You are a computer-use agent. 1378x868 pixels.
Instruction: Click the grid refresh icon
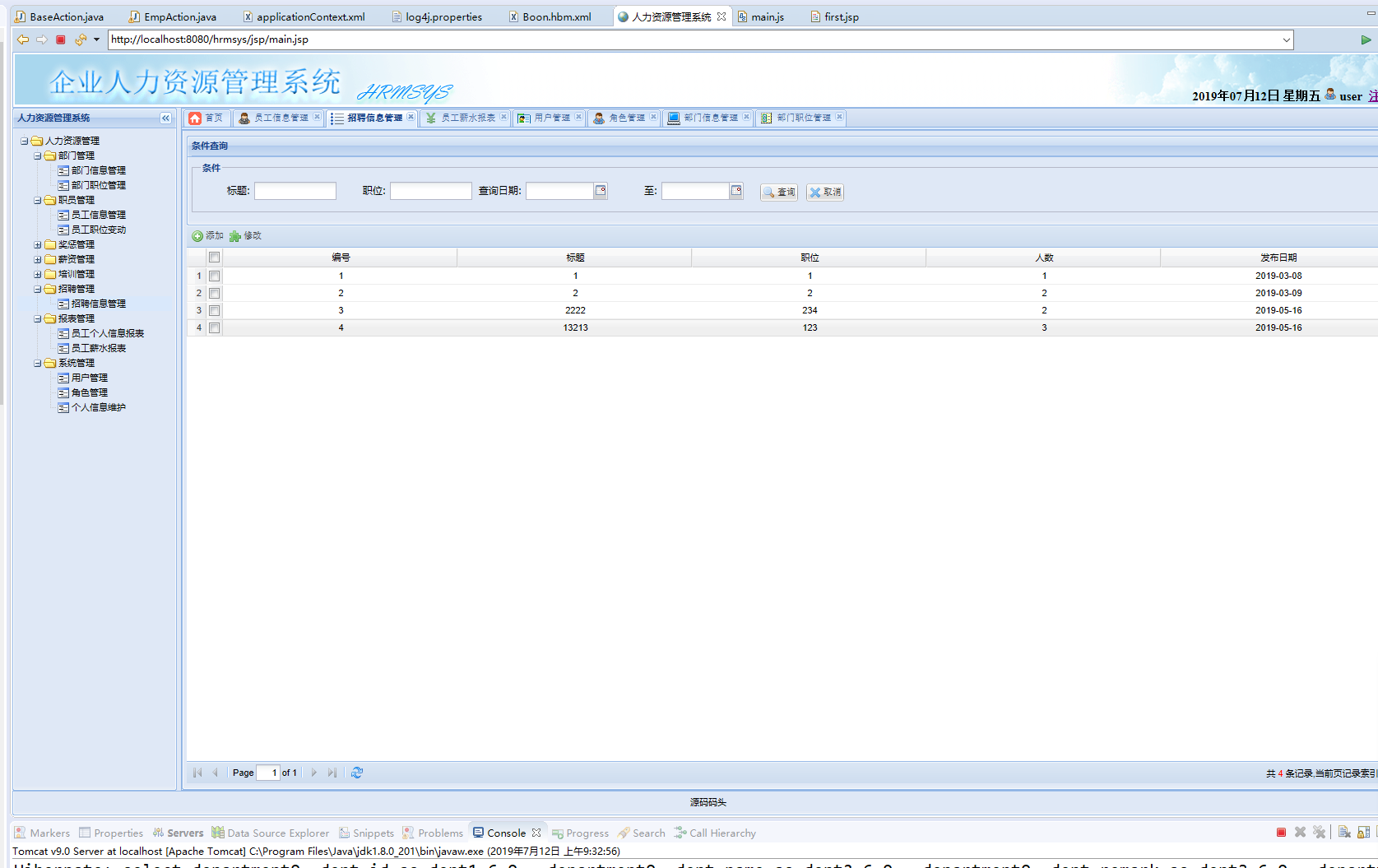tap(357, 773)
